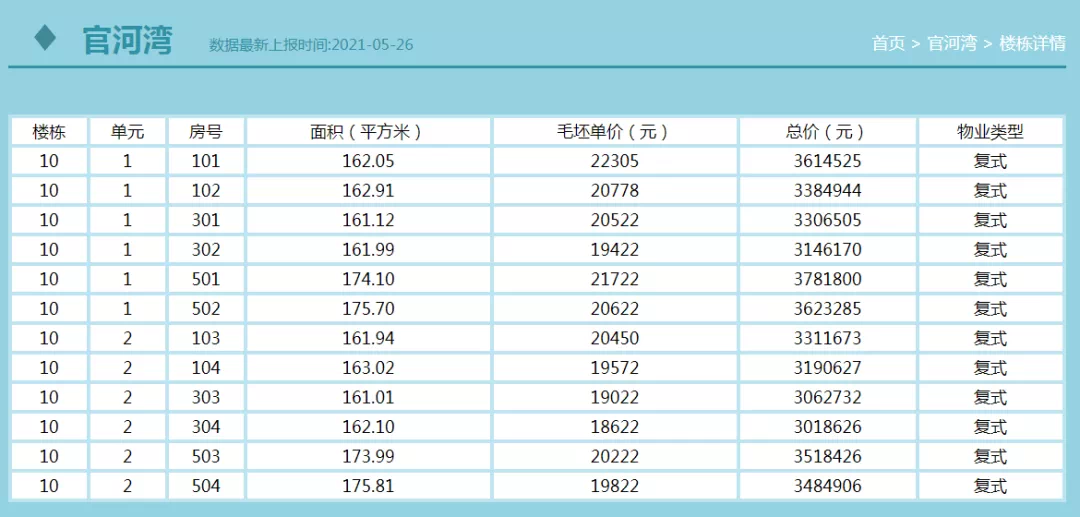Click the unit price 19572

[615, 368]
